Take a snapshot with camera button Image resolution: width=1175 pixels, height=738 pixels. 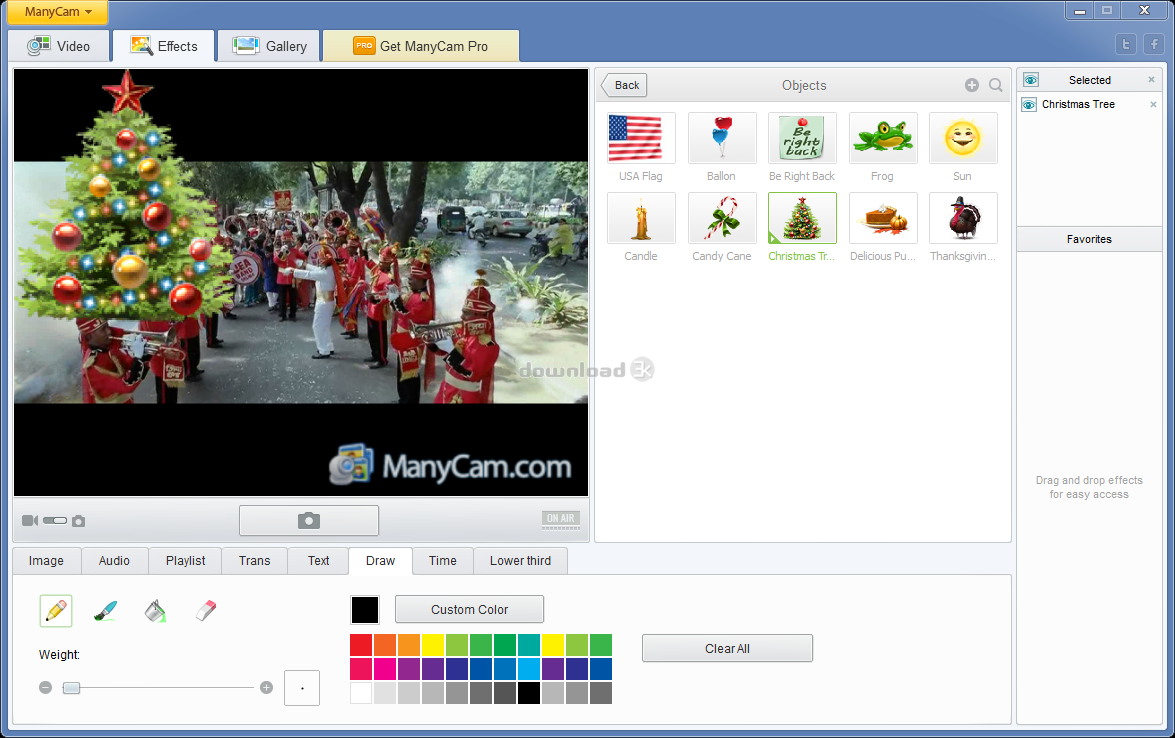coord(309,520)
